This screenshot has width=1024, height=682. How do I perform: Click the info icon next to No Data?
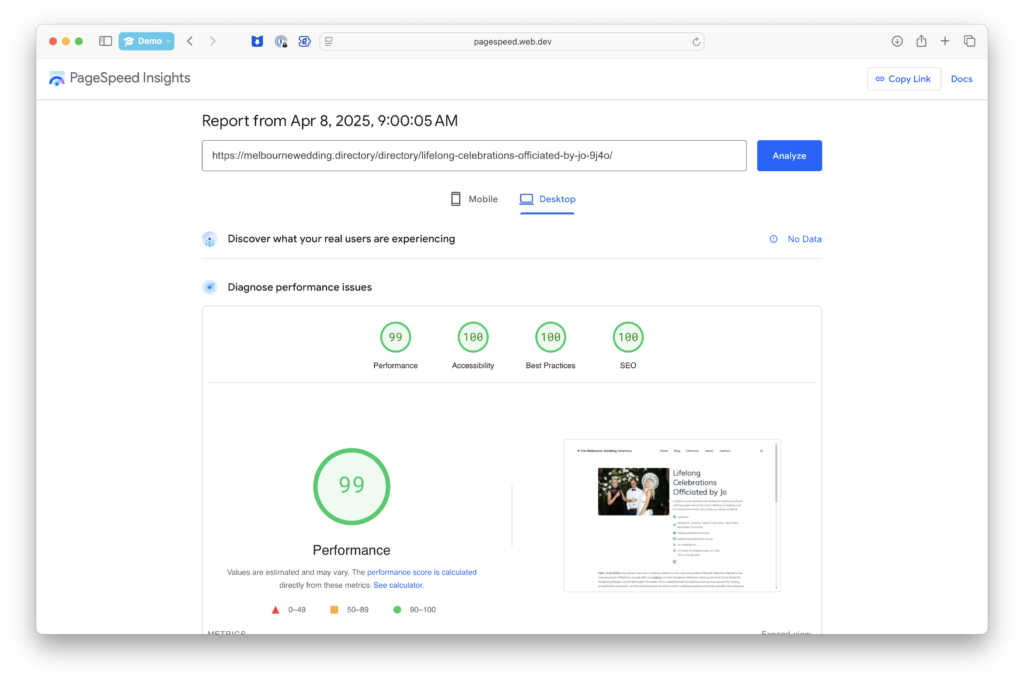773,239
